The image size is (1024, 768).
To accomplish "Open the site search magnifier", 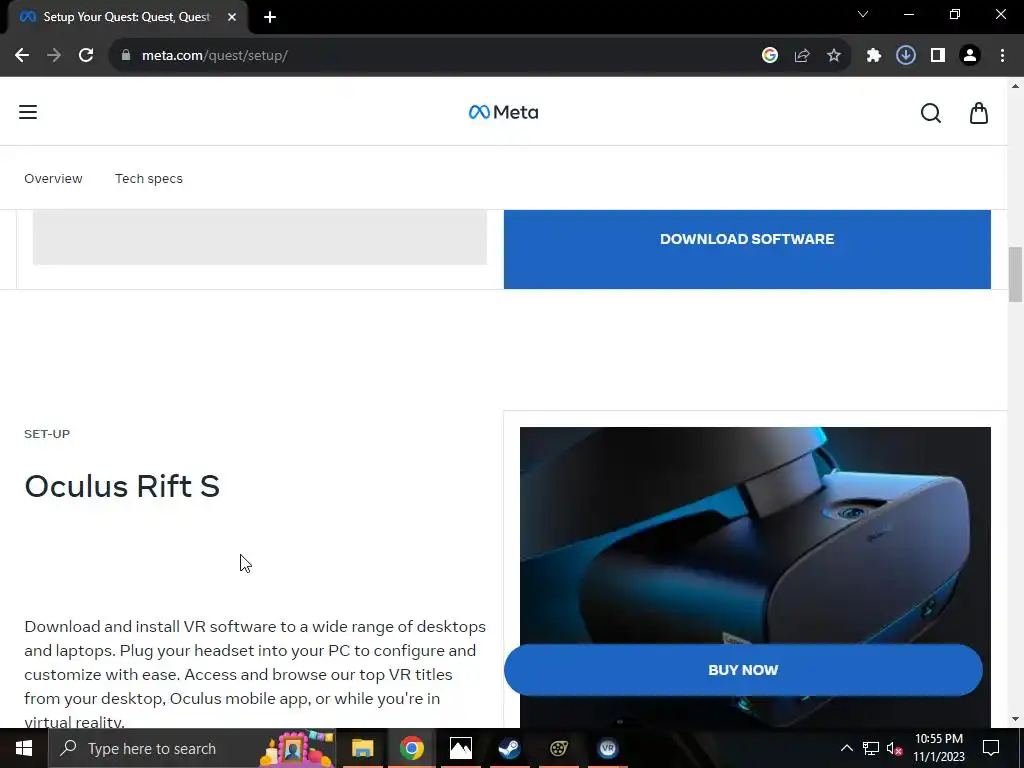I will pyautogui.click(x=931, y=113).
